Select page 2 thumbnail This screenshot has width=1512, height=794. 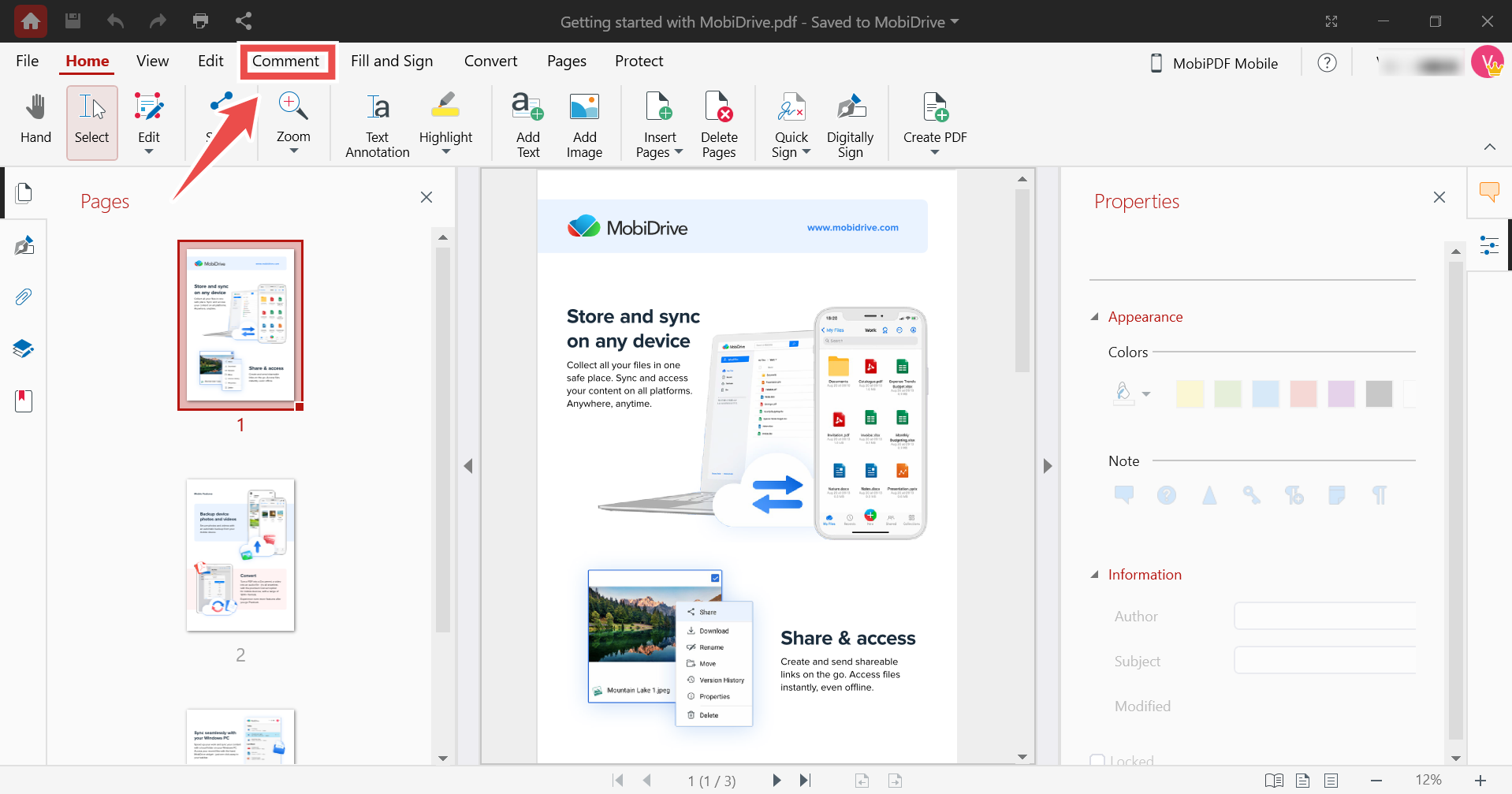[240, 555]
